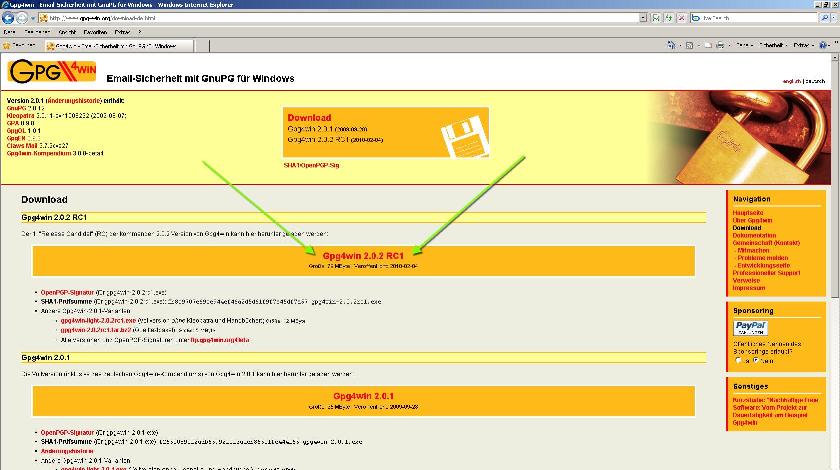Open a new blank tab
Viewport: 840px width, 470px height.
click(201, 46)
